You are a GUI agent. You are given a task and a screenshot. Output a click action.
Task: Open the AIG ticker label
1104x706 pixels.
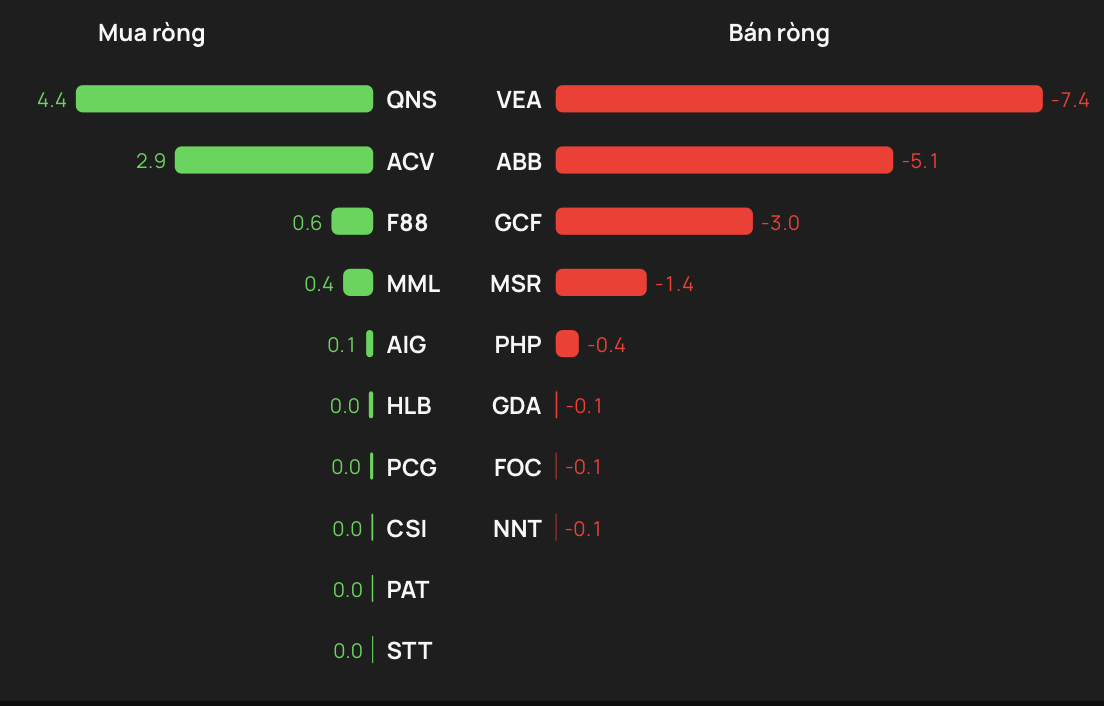coord(406,345)
